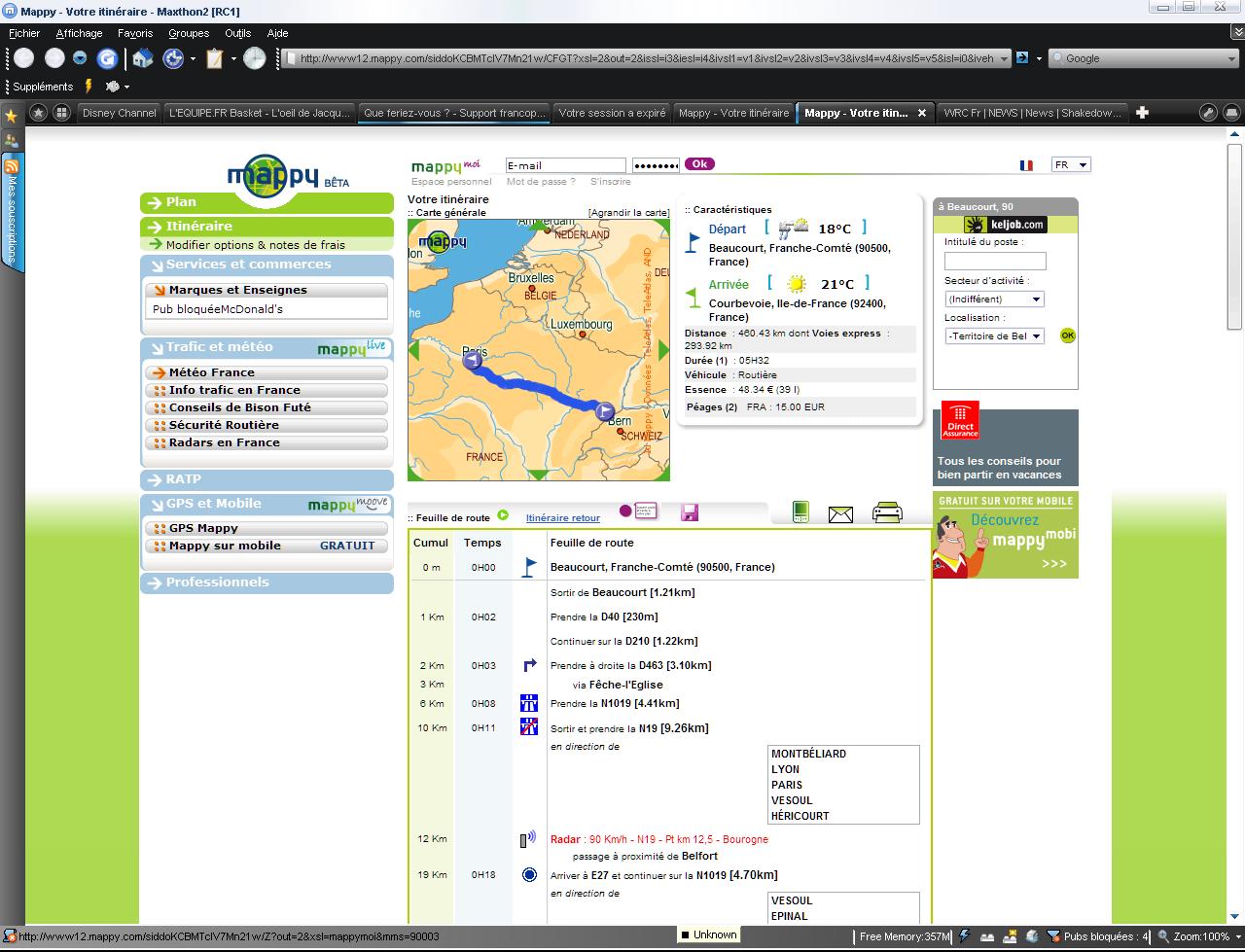Click the E-mail input field
The image size is (1245, 952).
tap(566, 165)
